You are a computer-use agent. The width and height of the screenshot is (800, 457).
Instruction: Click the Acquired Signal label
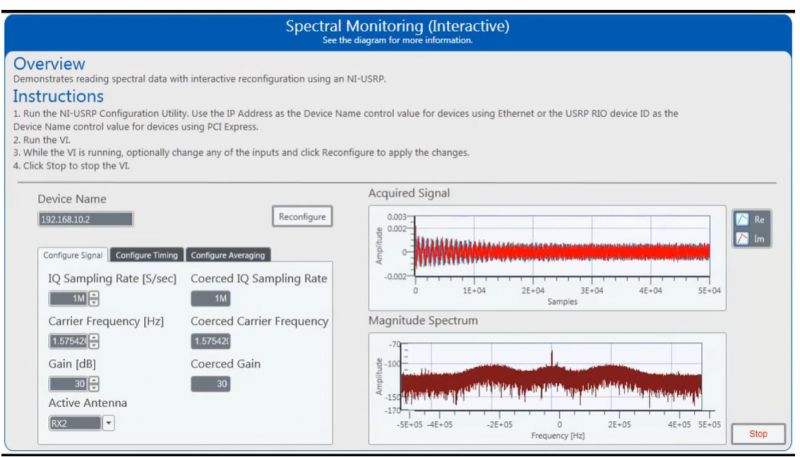pyautogui.click(x=409, y=193)
